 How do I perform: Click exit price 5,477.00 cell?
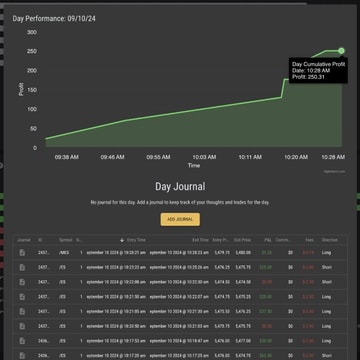[x=243, y=341]
